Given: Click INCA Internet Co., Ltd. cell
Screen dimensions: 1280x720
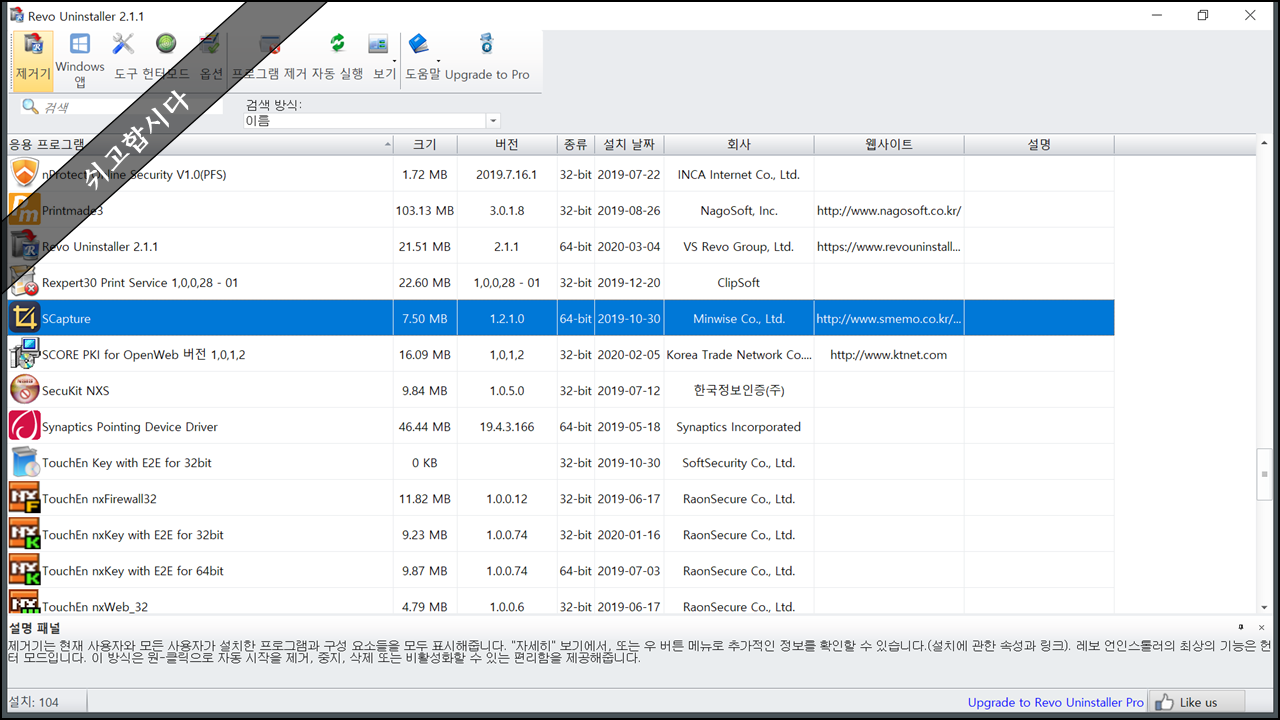Looking at the screenshot, I should click(x=739, y=175).
